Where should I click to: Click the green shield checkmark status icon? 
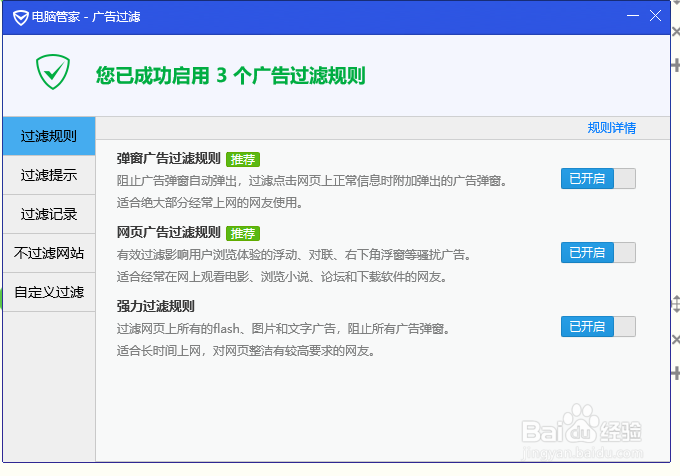coord(53,72)
